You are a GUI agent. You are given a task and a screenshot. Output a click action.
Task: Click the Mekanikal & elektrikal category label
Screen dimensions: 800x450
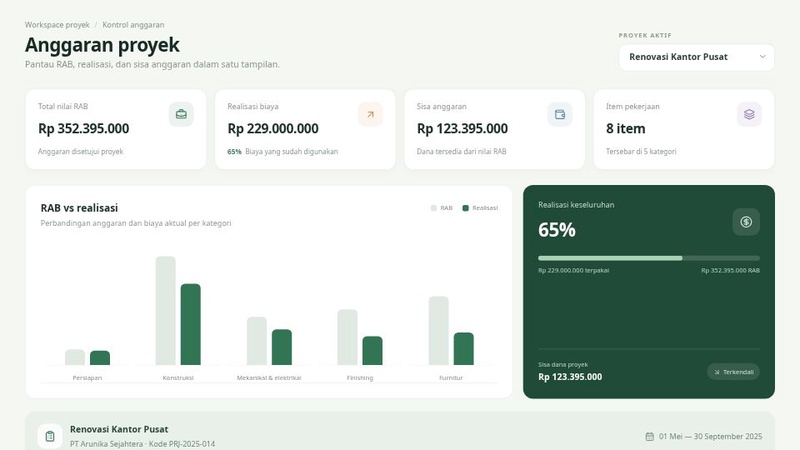269,378
